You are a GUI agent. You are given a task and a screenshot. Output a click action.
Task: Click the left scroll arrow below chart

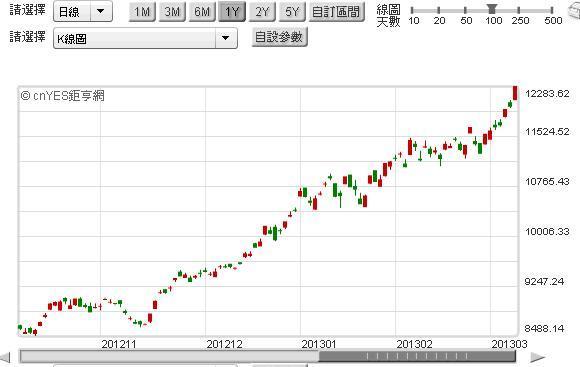(5, 357)
